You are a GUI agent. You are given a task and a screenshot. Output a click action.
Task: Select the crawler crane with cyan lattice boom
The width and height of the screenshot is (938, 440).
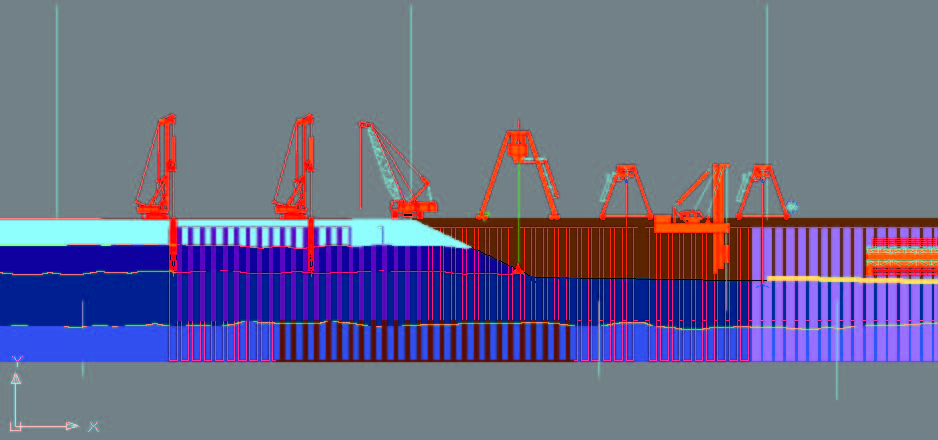point(398,170)
